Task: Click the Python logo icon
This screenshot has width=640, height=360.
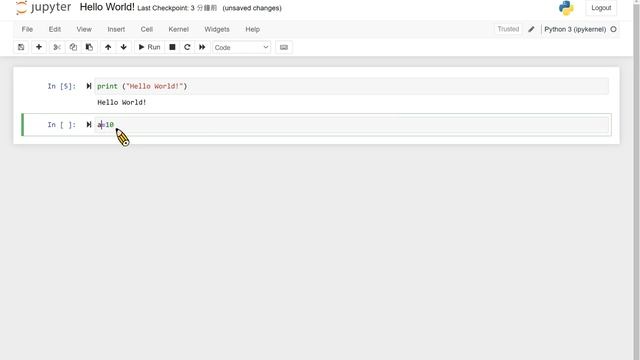Action: [x=566, y=8]
